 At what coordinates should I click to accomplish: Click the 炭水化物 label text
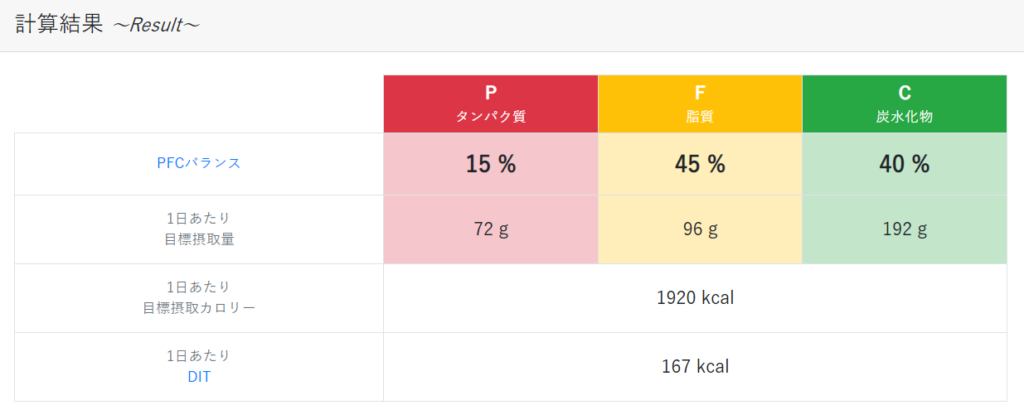904,117
